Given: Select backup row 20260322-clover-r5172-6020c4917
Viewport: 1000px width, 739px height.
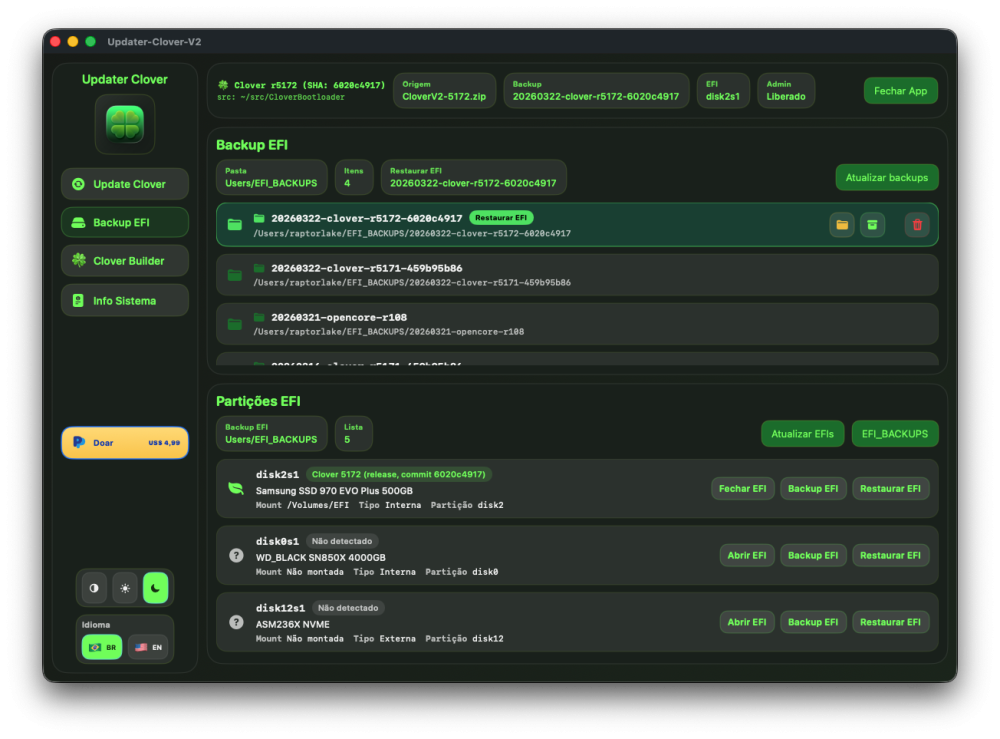Looking at the screenshot, I should pyautogui.click(x=577, y=225).
